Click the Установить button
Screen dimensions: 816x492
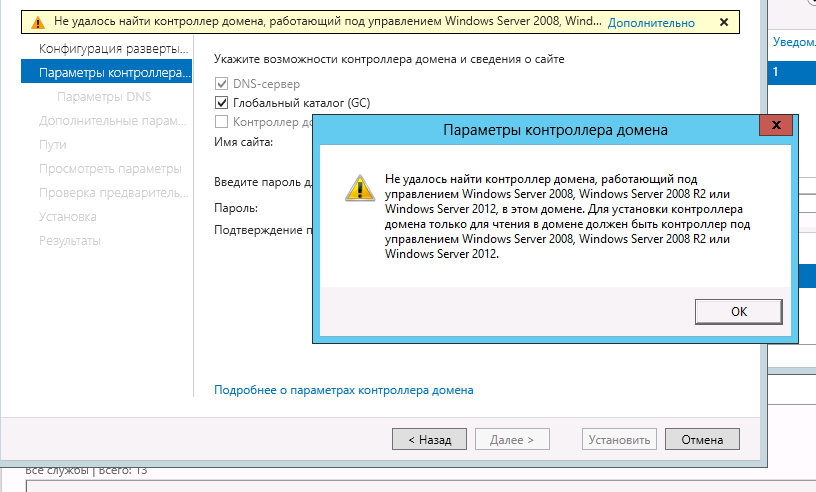pos(619,439)
